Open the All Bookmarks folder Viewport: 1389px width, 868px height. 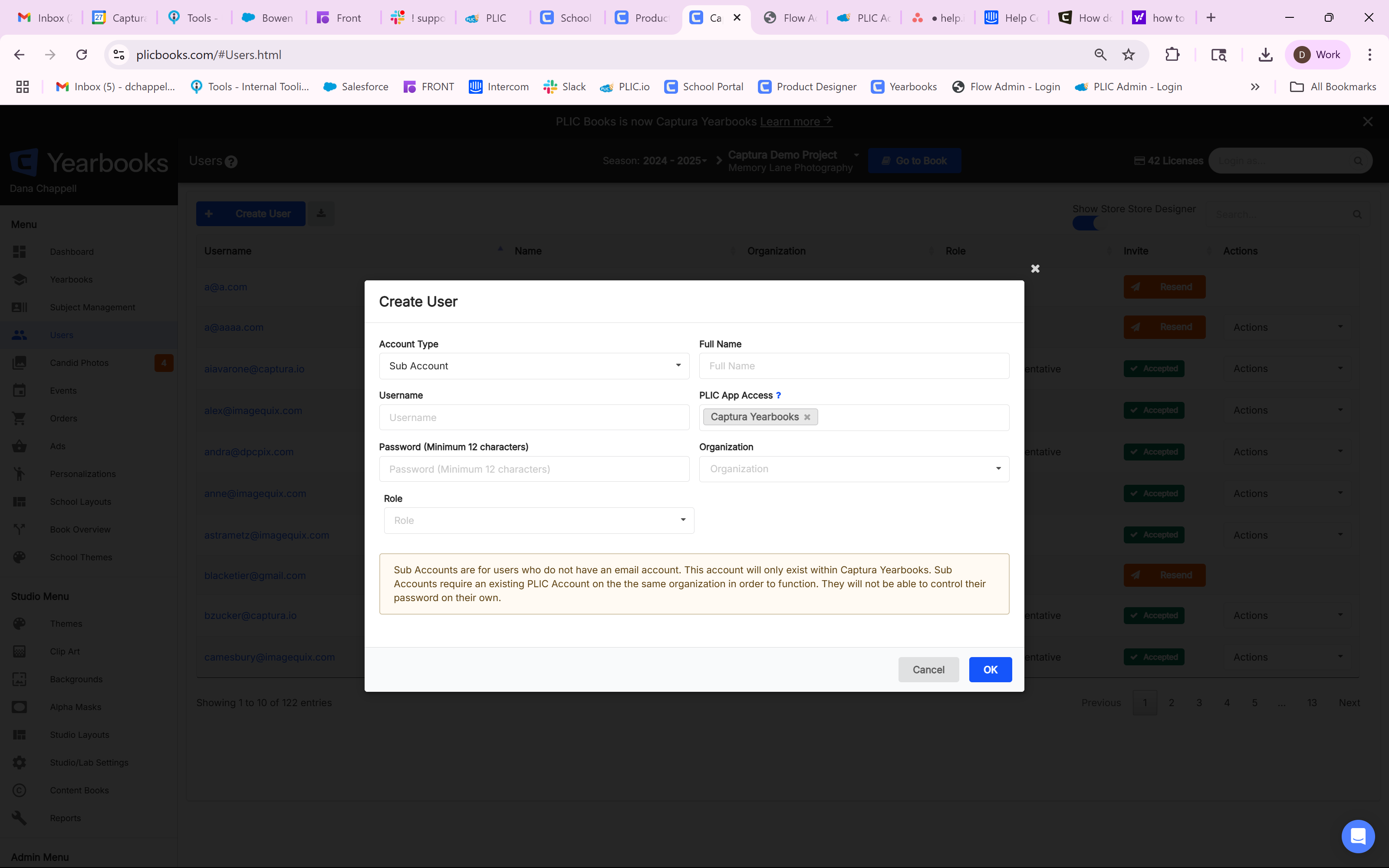pyautogui.click(x=1333, y=87)
